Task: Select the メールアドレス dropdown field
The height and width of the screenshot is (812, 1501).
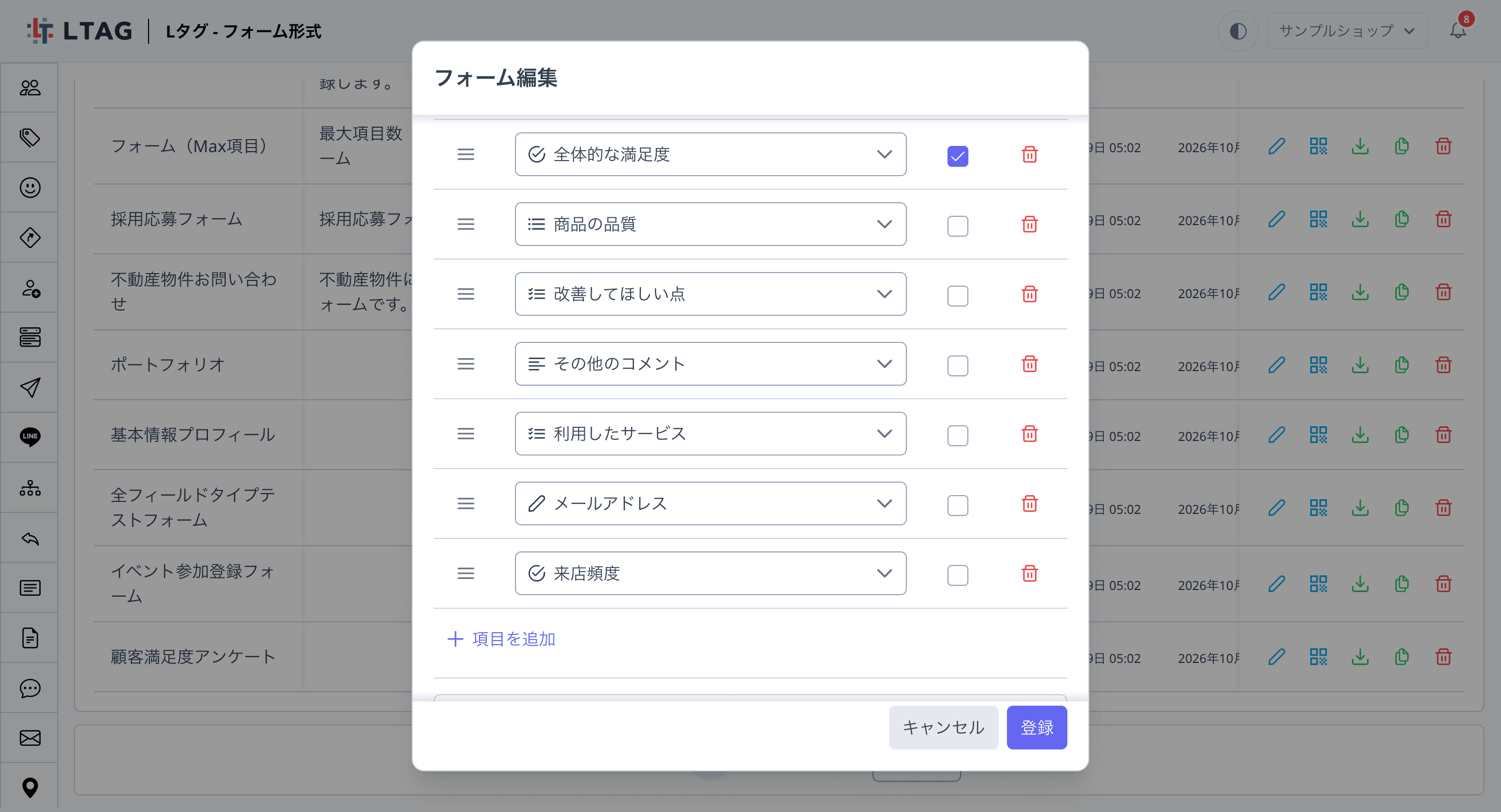Action: [710, 504]
